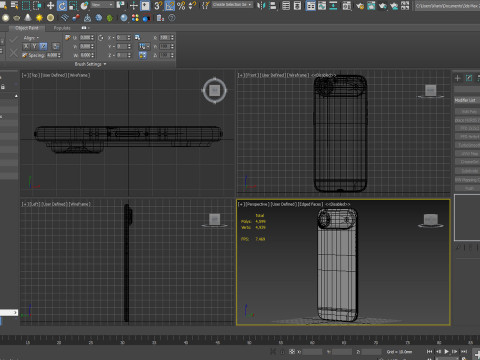This screenshot has height=360, width=480.
Task: Open Perspective viewport label menu
Action: pyautogui.click(x=257, y=204)
